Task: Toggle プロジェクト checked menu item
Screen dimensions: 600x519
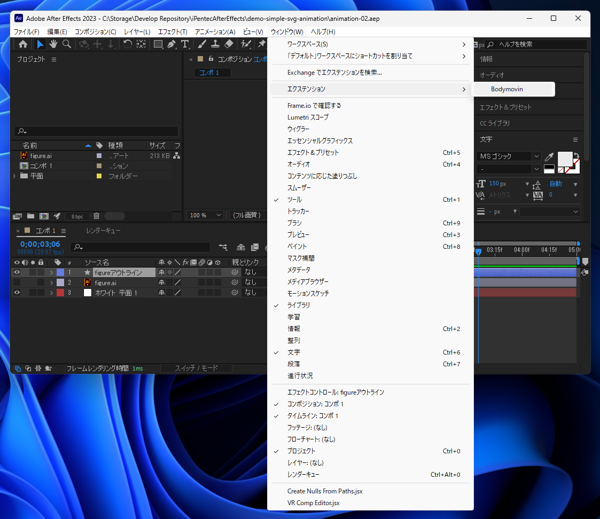Action: coord(370,451)
